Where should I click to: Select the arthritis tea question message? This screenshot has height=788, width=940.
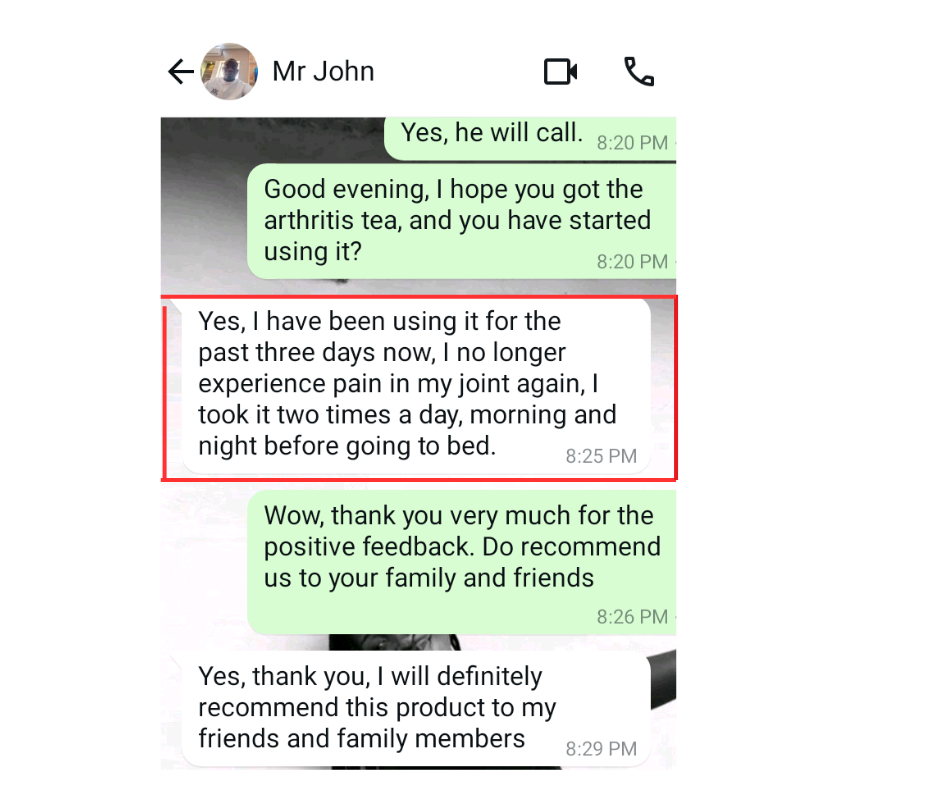click(x=462, y=221)
